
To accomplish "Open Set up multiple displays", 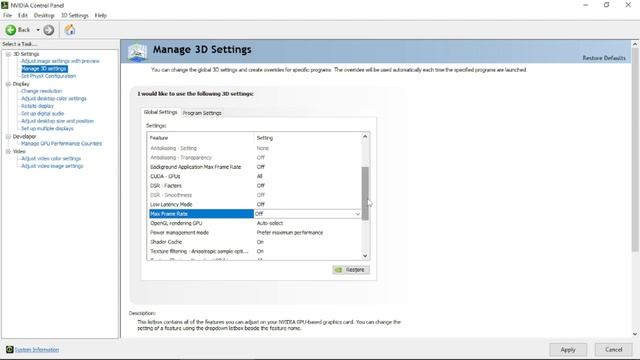I will (x=47, y=129).
